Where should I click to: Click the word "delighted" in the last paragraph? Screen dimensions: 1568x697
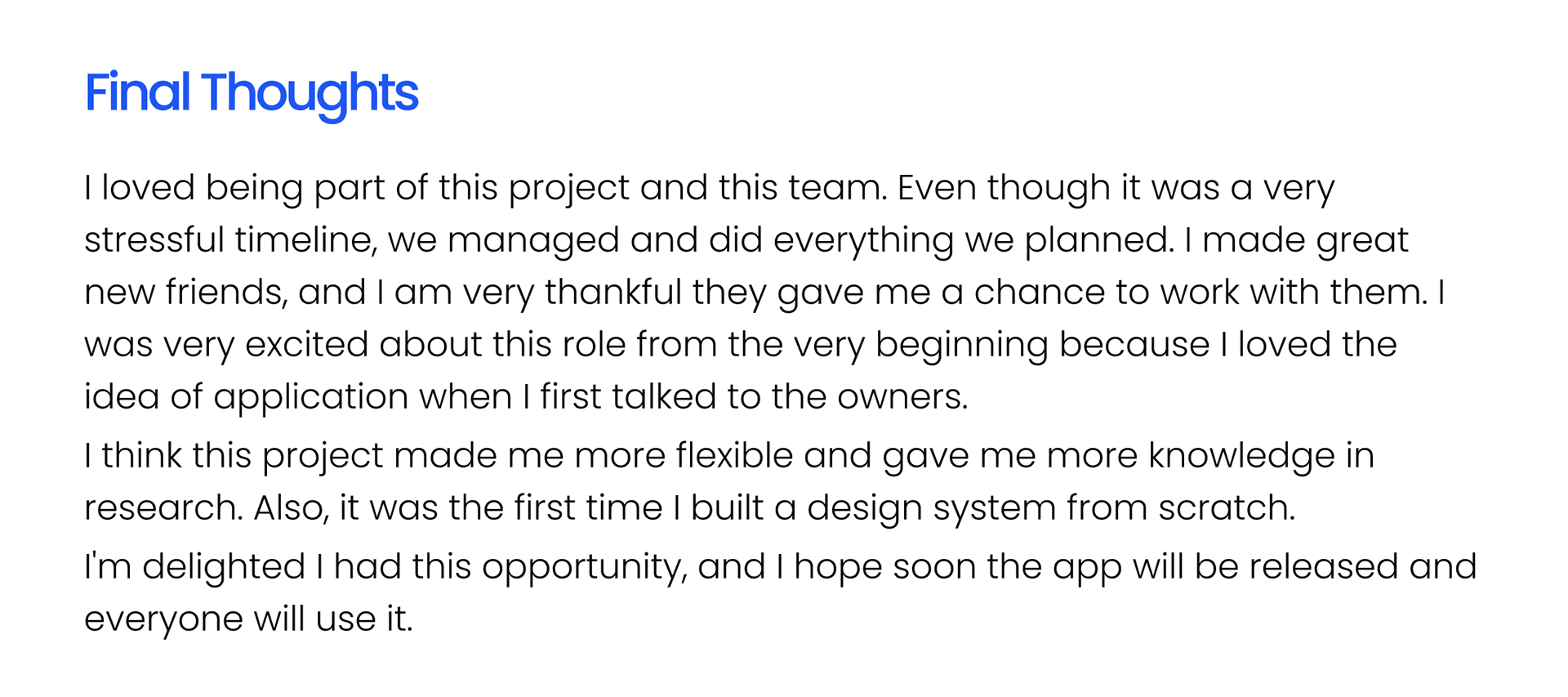(224, 567)
